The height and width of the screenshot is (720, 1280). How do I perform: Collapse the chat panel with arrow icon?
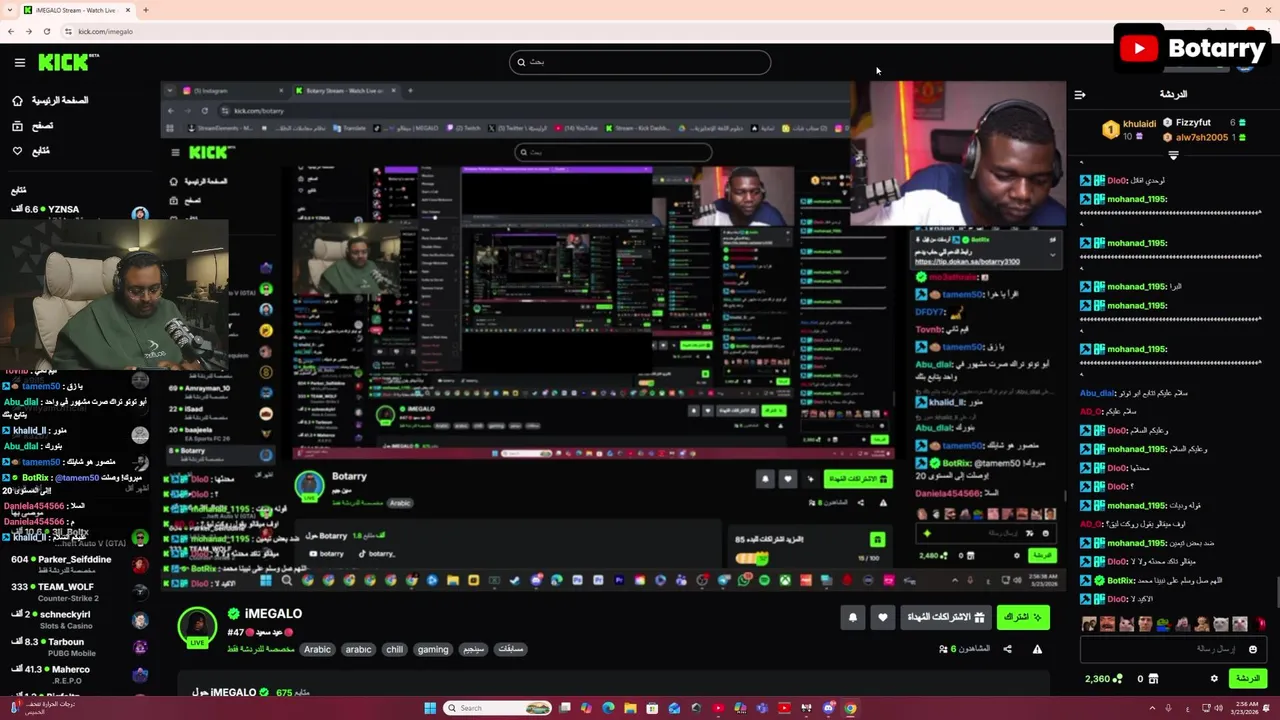tap(1080, 95)
